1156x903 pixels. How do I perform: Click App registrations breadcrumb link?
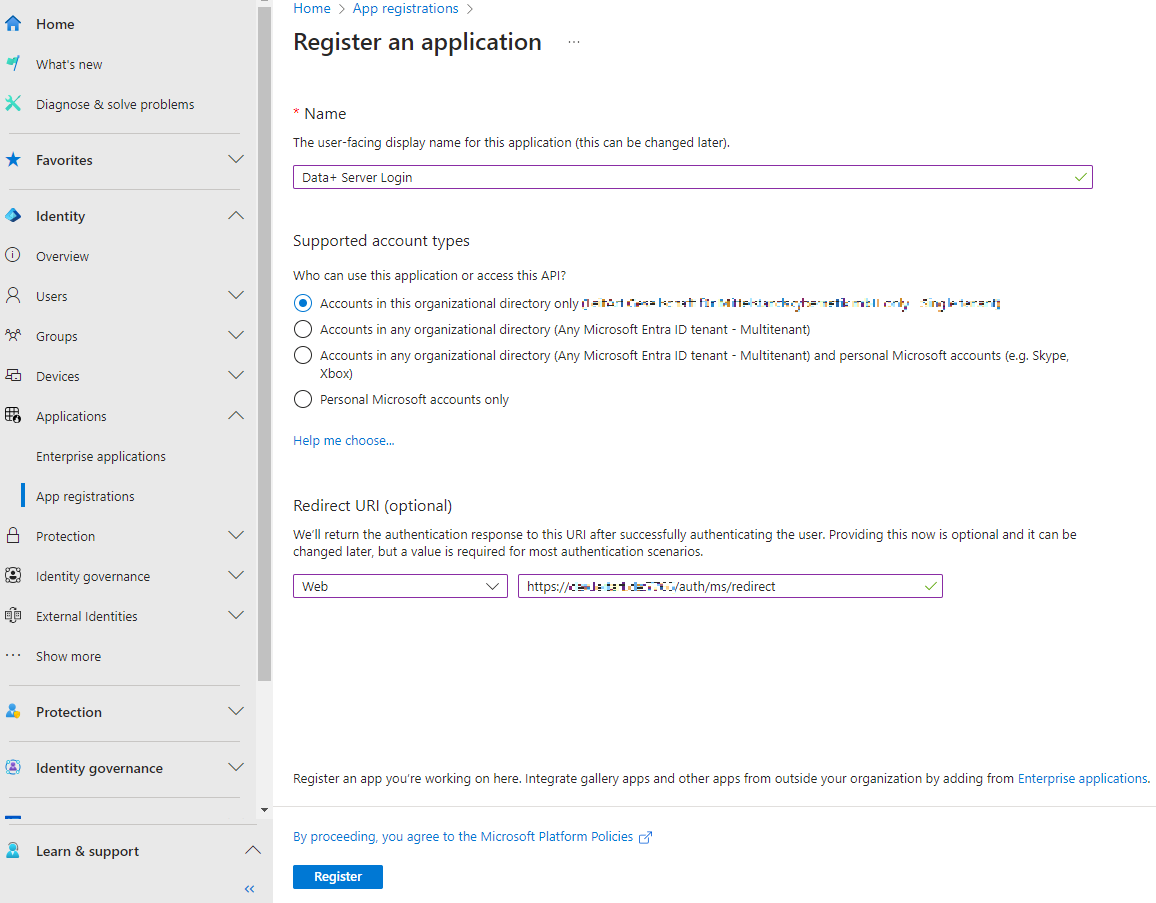click(x=405, y=8)
